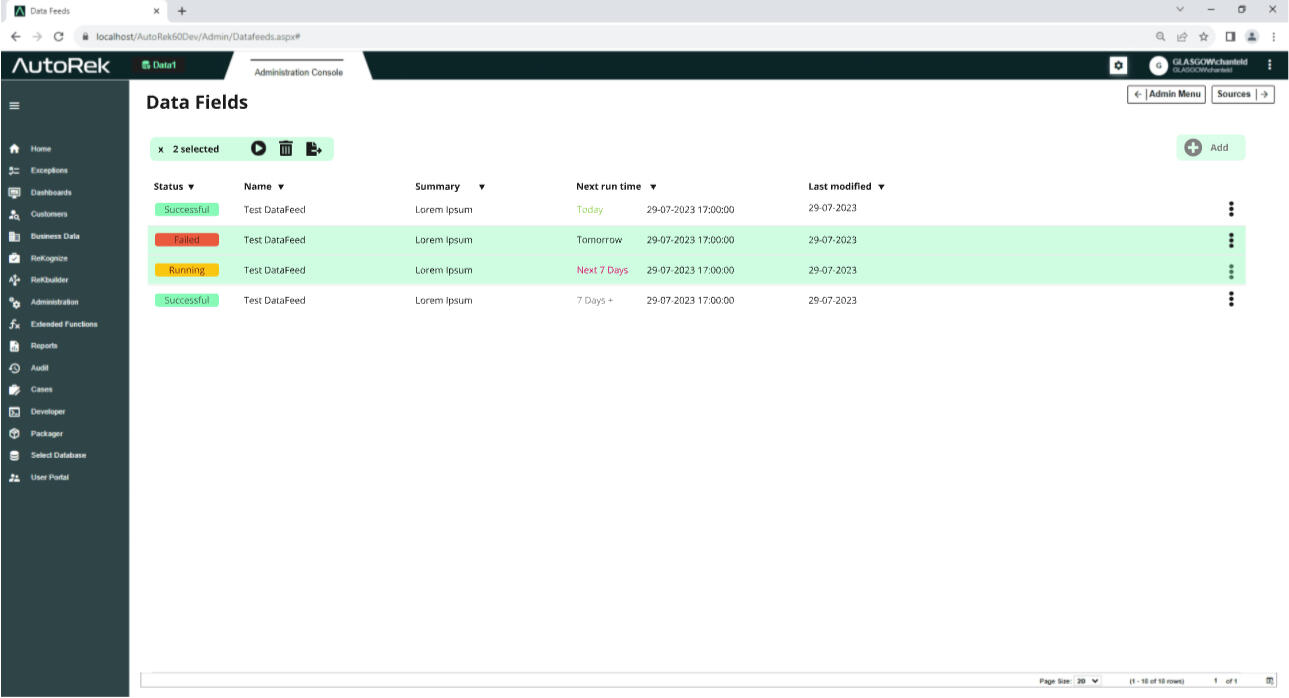Click the Data1 database indicator
Screen dimensions: 1289x698
pyautogui.click(x=159, y=65)
